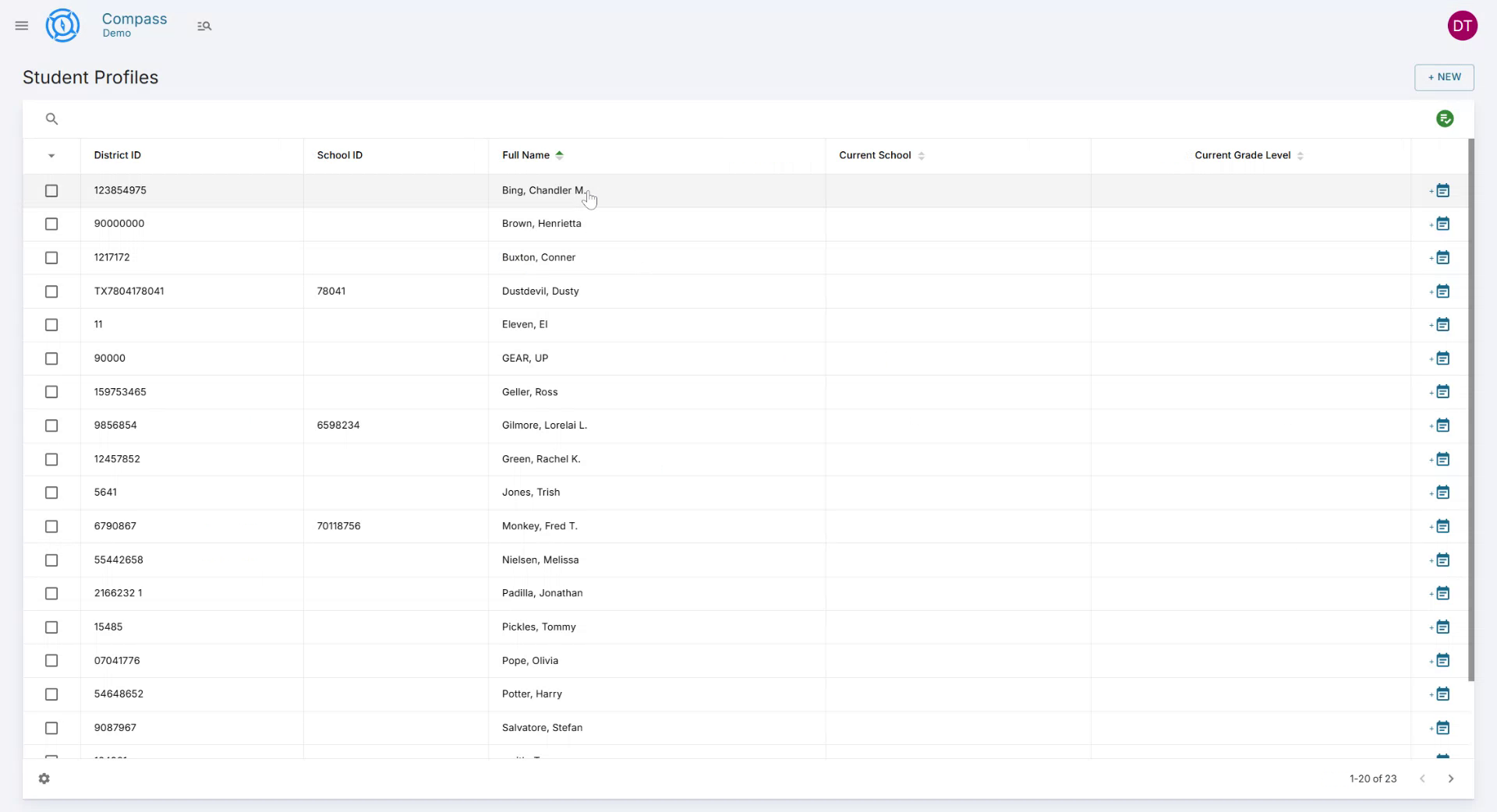Screen dimensions: 1497x812
Task: Click the table search magnifier icon
Action: [51, 119]
